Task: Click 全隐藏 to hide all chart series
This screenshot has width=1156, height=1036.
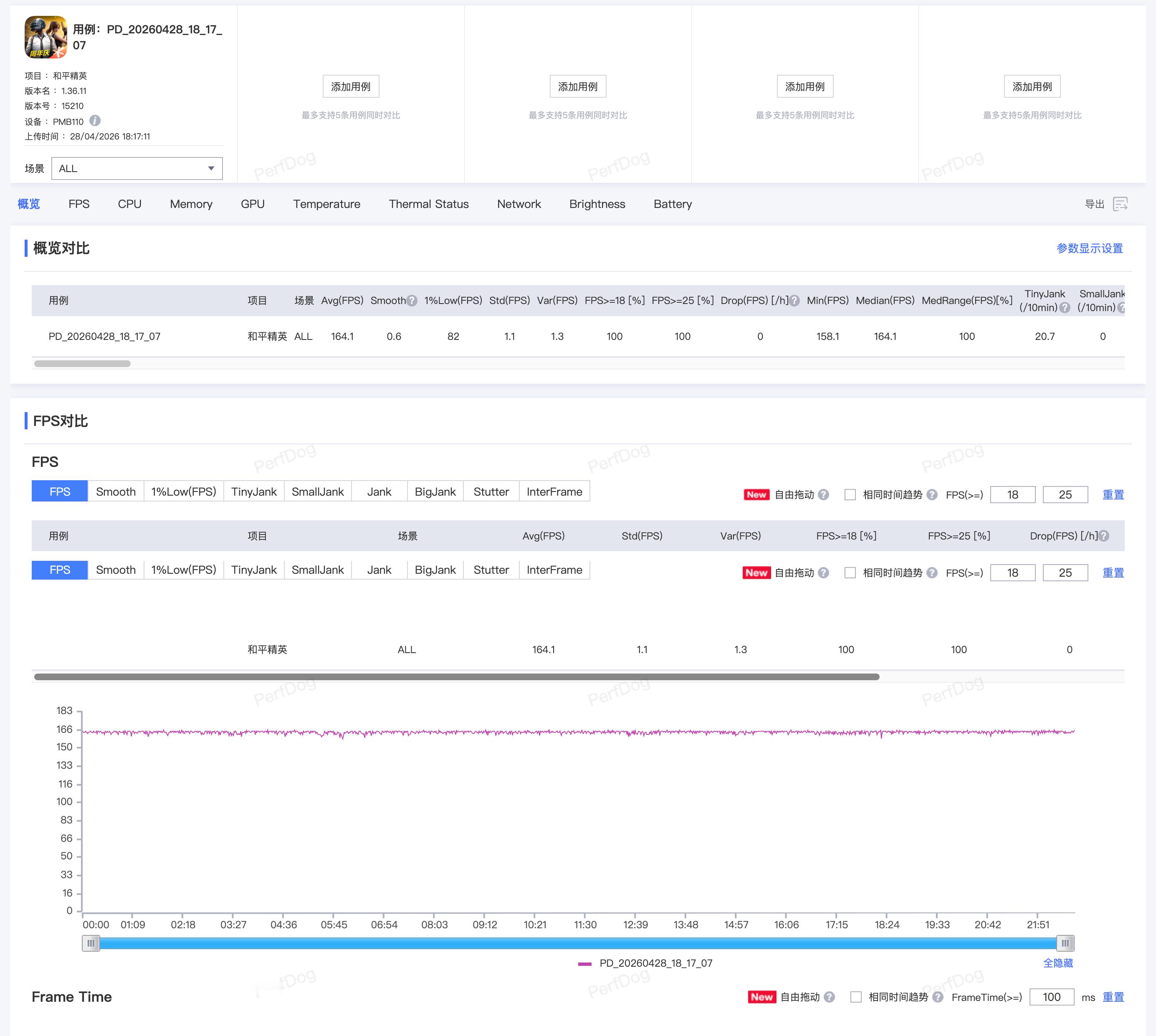Action: [x=1057, y=963]
